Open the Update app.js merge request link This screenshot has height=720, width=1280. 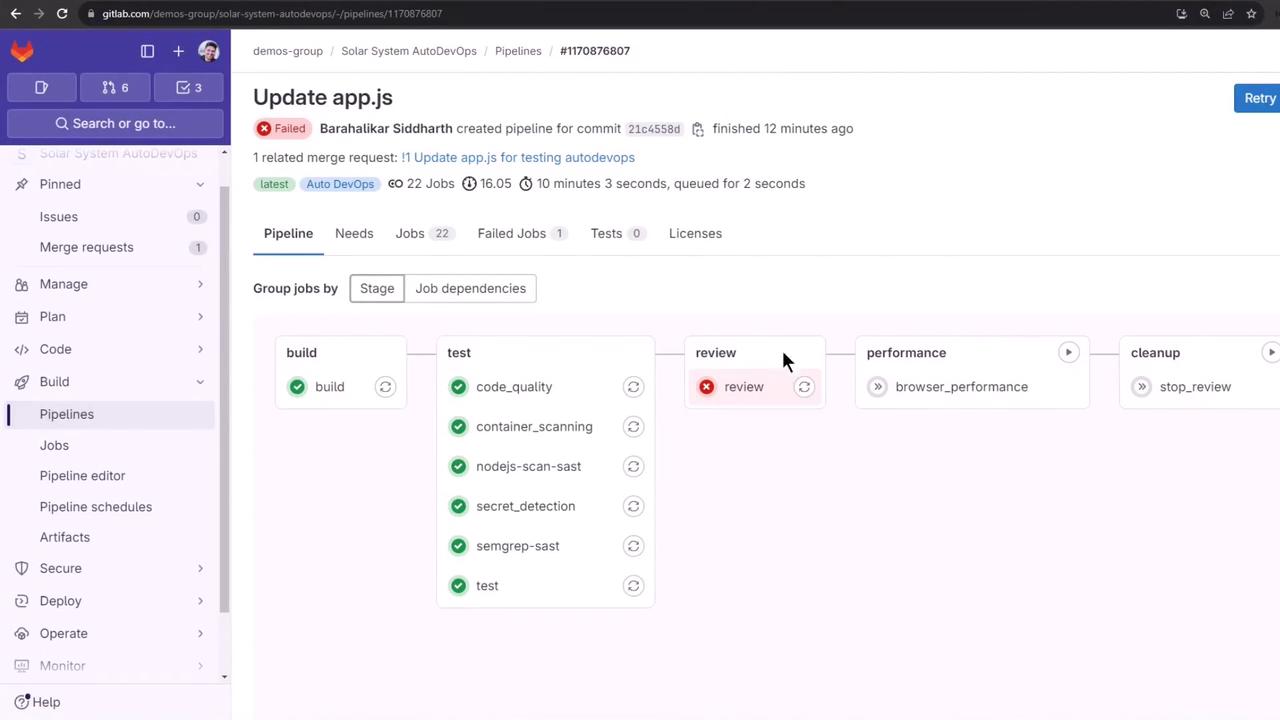(x=518, y=157)
